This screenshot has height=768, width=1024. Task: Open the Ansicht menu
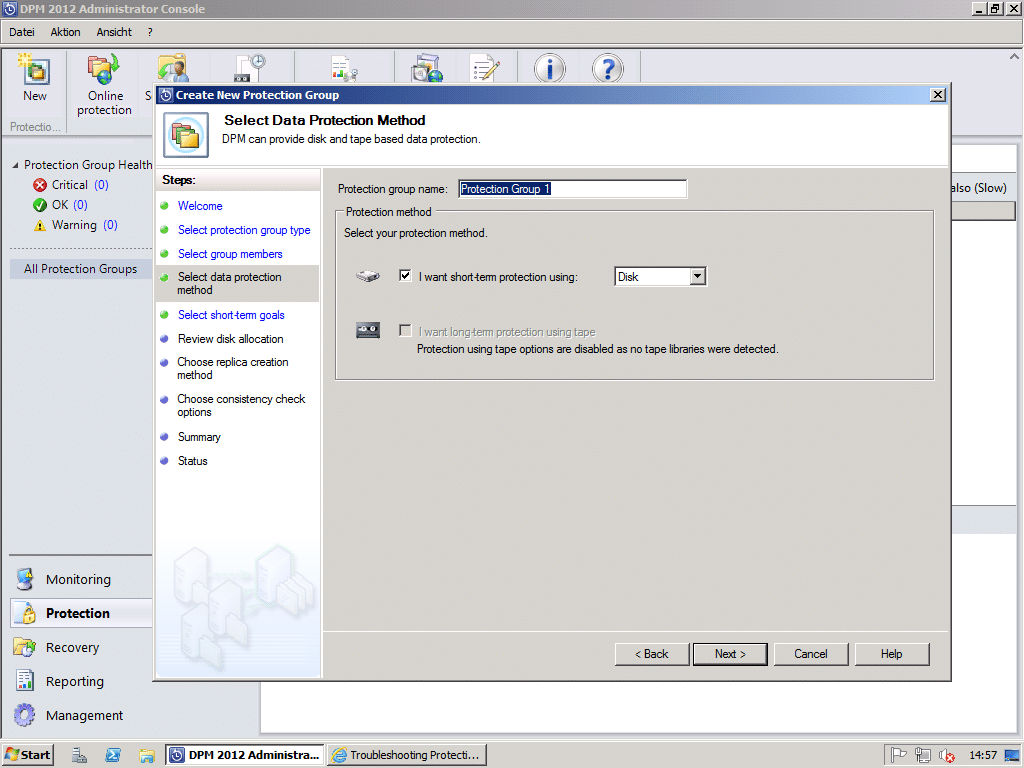(114, 32)
